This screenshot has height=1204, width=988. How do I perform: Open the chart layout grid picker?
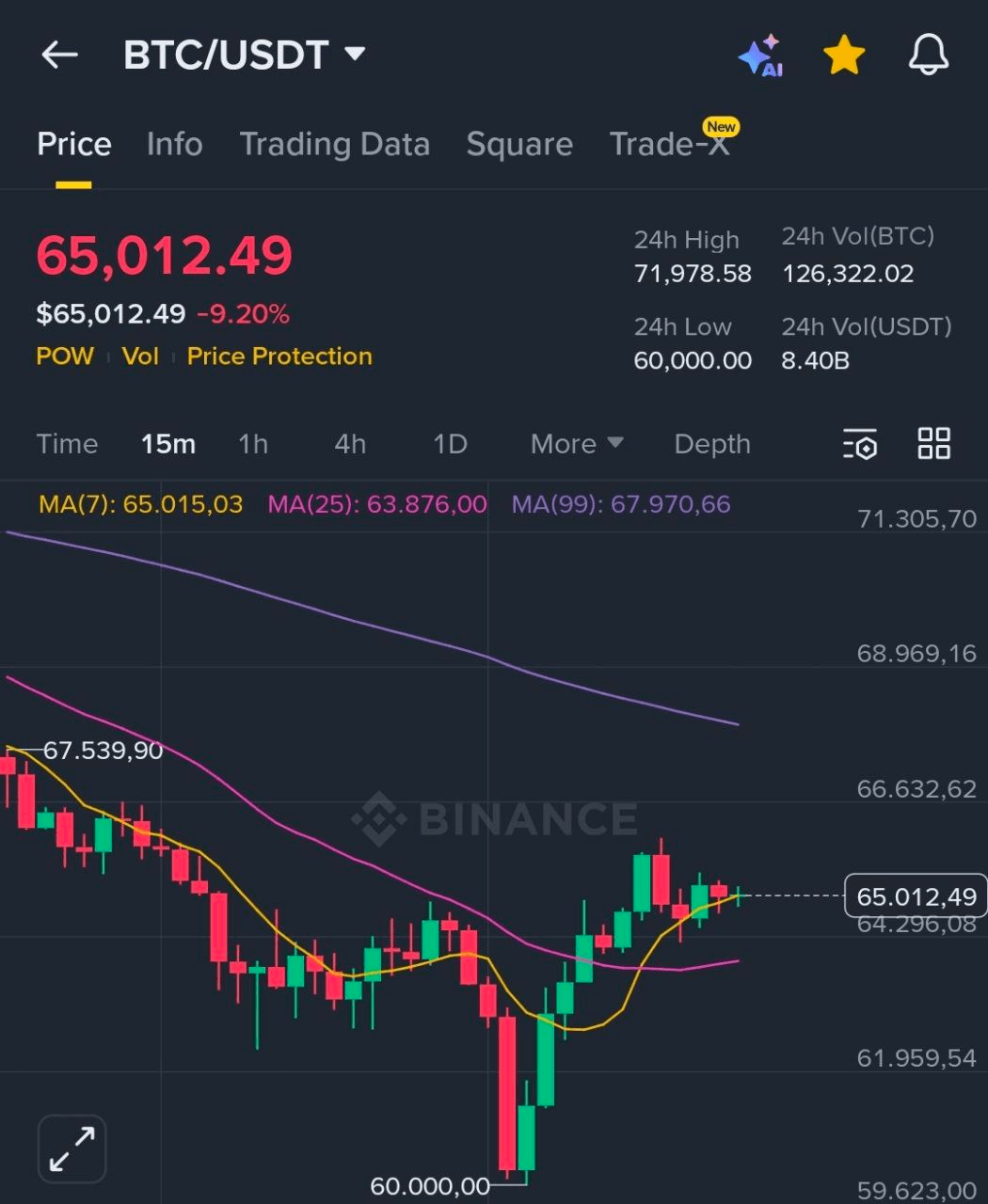pyautogui.click(x=934, y=443)
